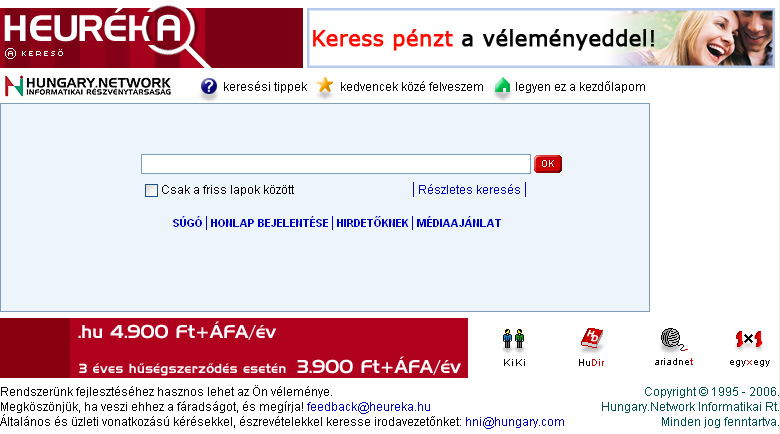
Task: Open the Hungary.Network company logo
Action: 88,86
